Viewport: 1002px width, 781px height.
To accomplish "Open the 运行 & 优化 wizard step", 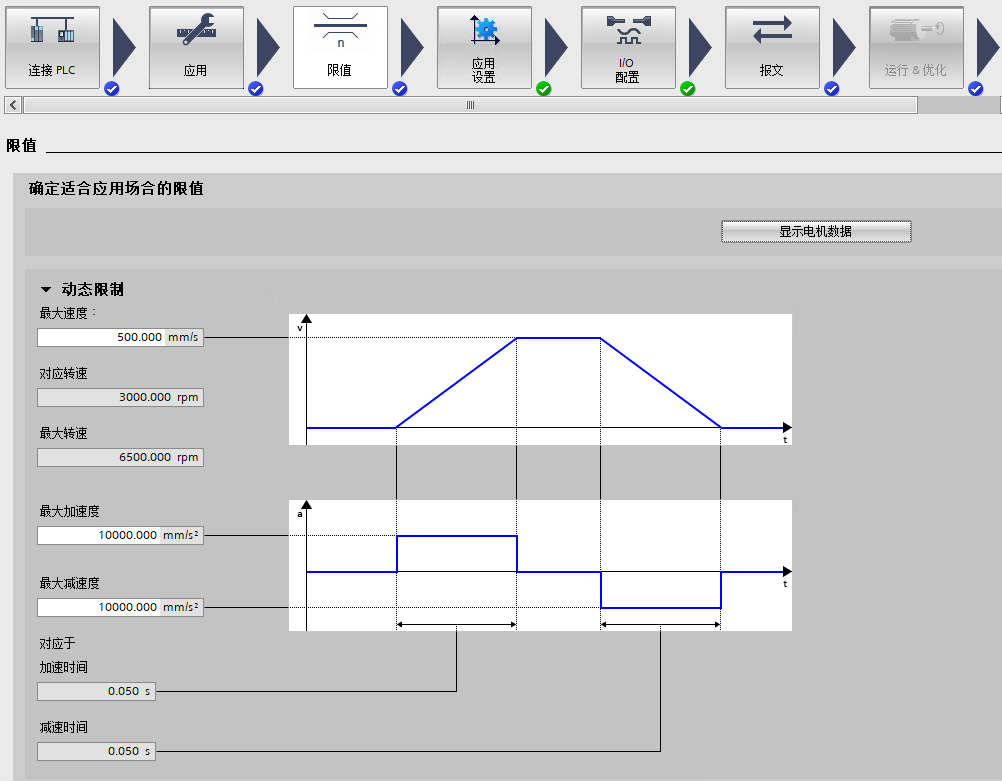I will click(x=916, y=47).
